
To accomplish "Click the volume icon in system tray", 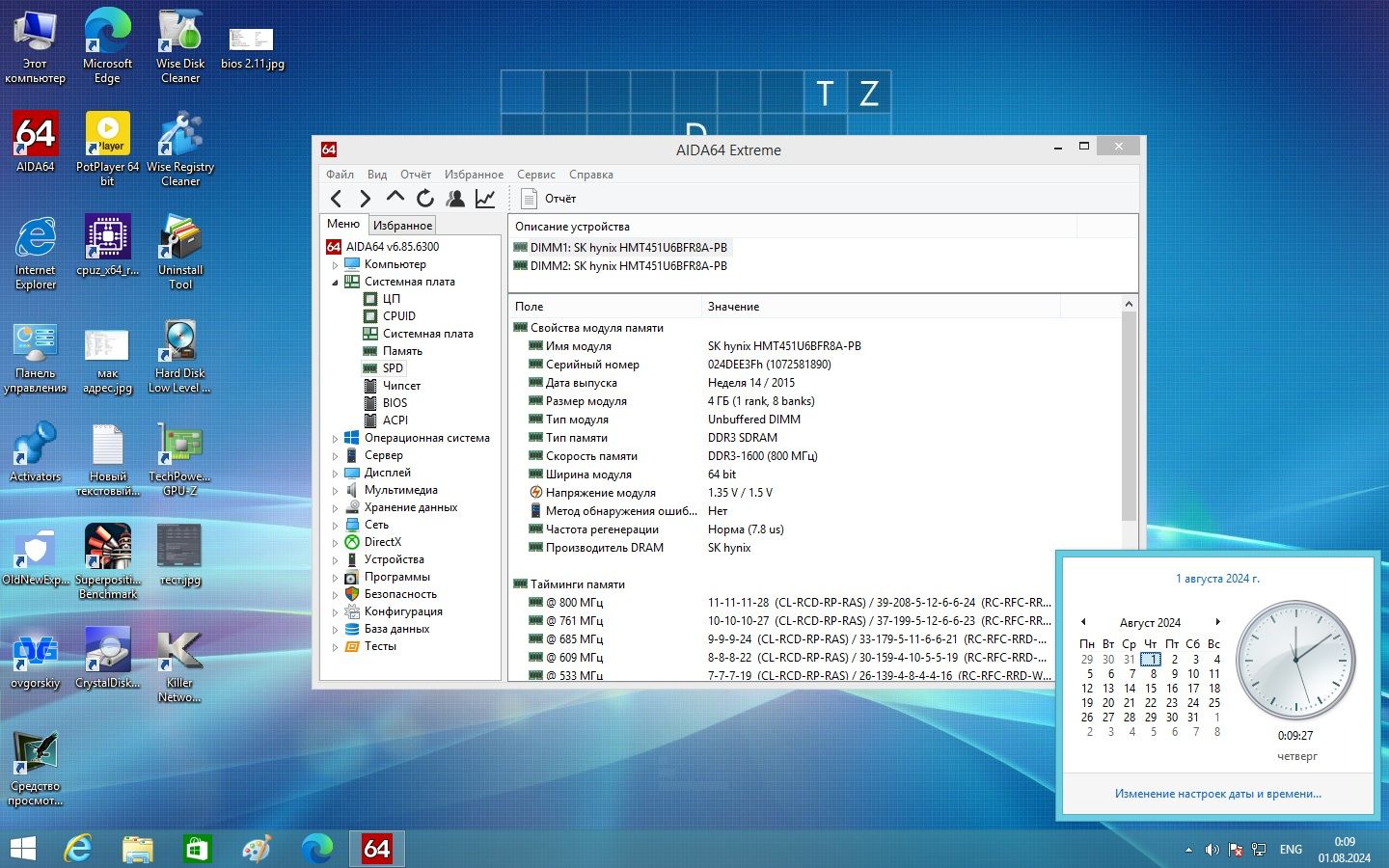I will pos(1212,850).
